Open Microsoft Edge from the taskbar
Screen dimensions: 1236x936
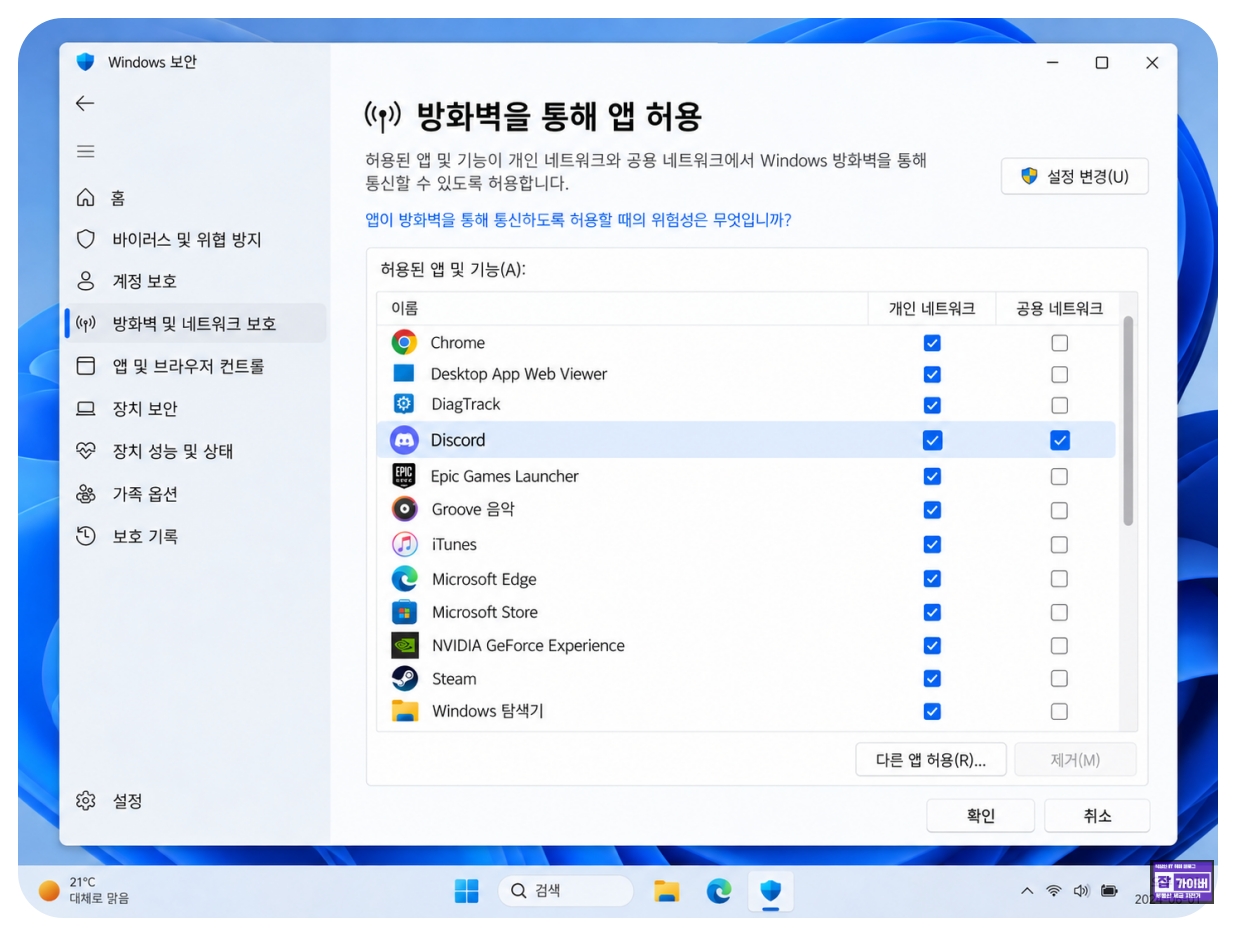click(x=719, y=891)
